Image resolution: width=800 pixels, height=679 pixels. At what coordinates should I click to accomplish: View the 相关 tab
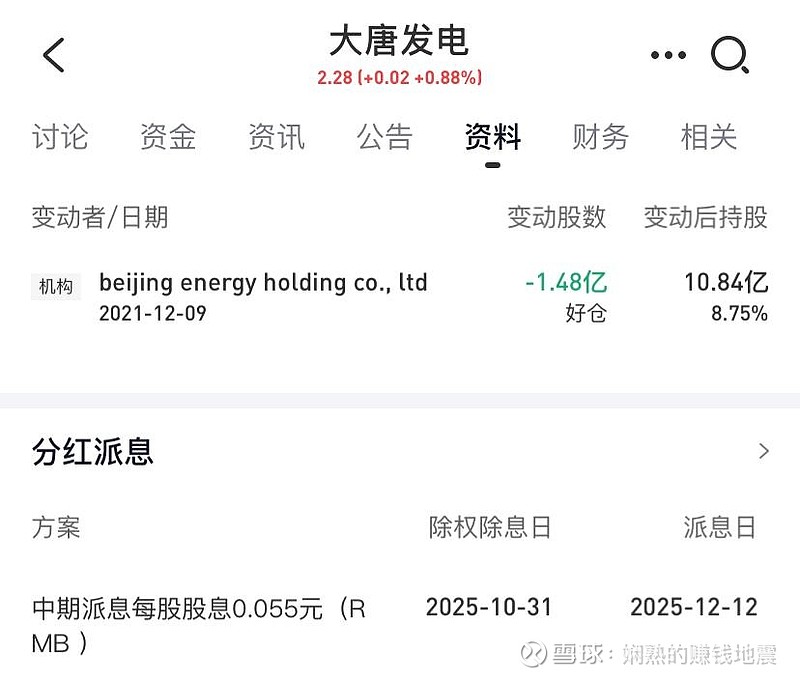tap(710, 138)
